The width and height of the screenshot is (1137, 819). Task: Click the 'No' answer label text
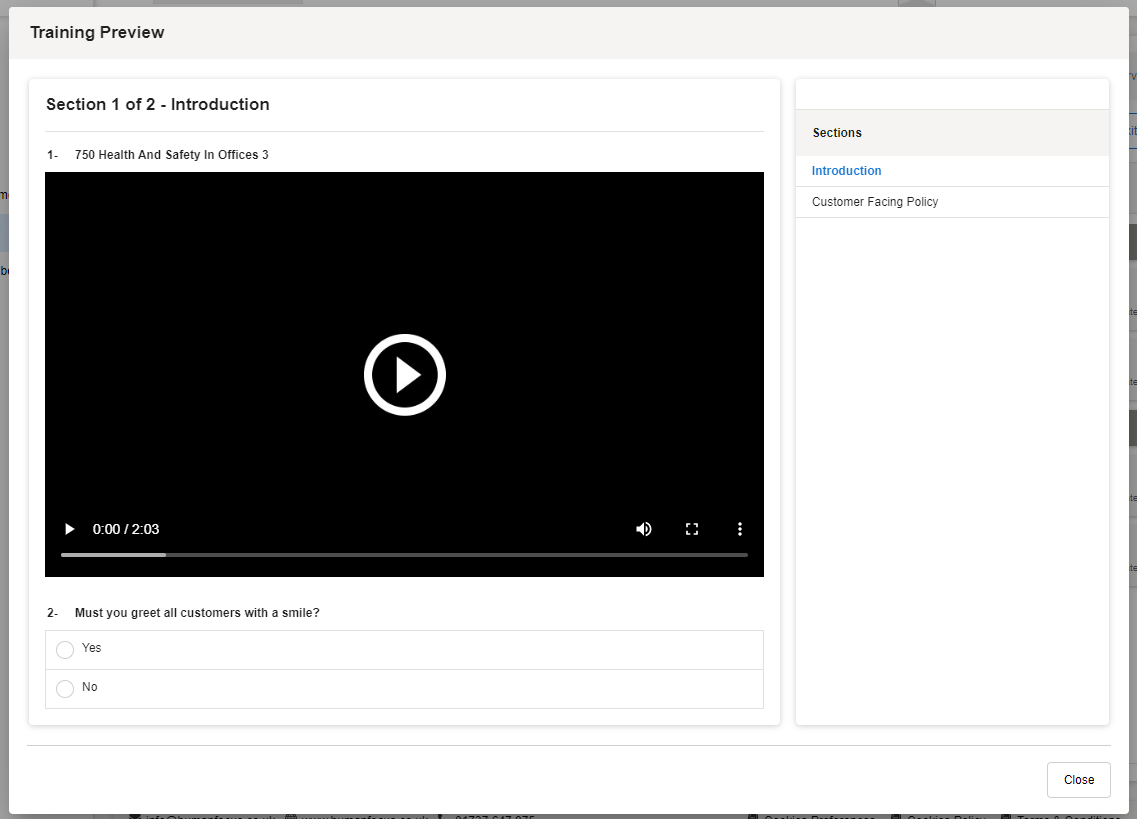[90, 687]
